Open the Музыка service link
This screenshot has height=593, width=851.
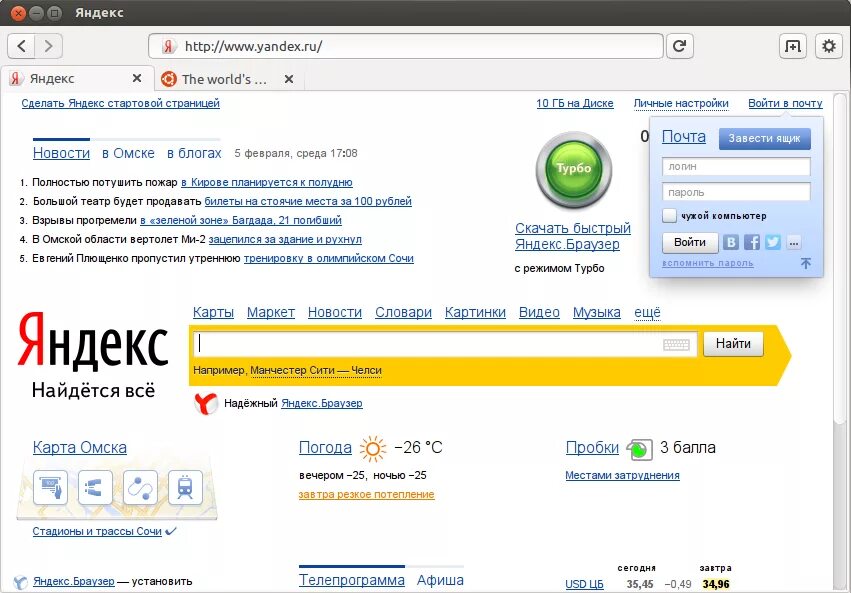click(x=596, y=313)
